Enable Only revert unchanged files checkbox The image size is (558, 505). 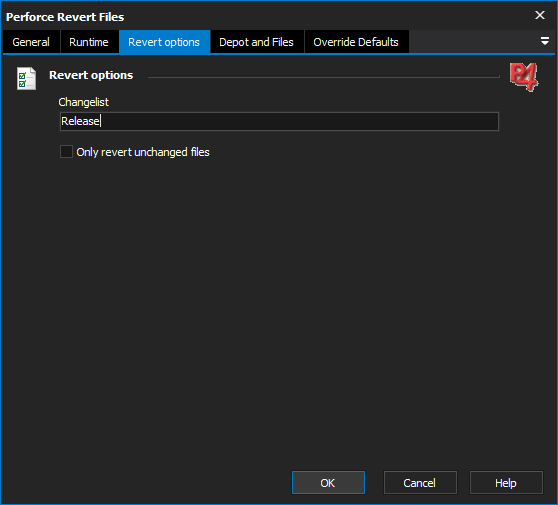[x=67, y=152]
